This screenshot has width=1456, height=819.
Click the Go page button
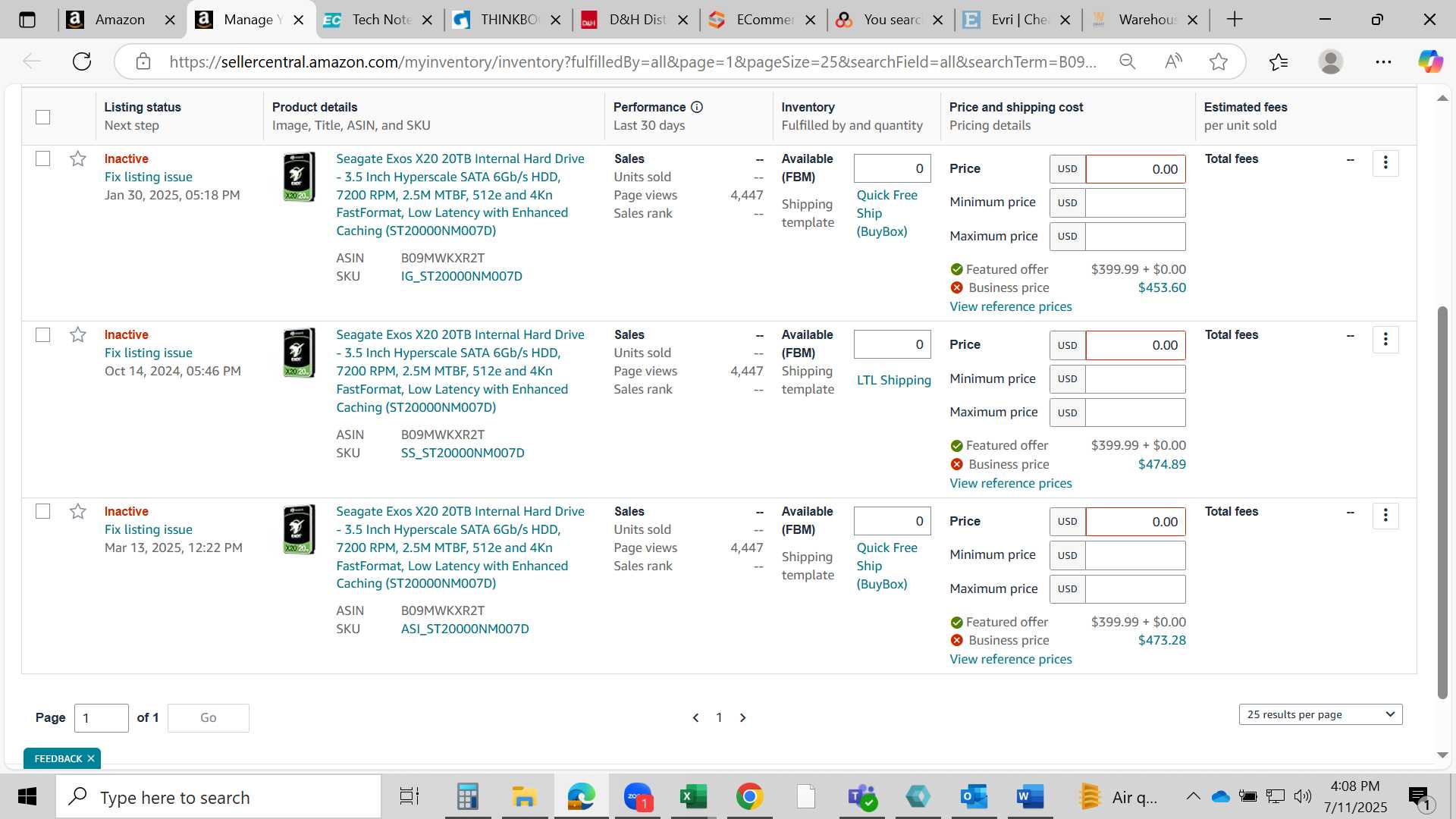click(209, 717)
